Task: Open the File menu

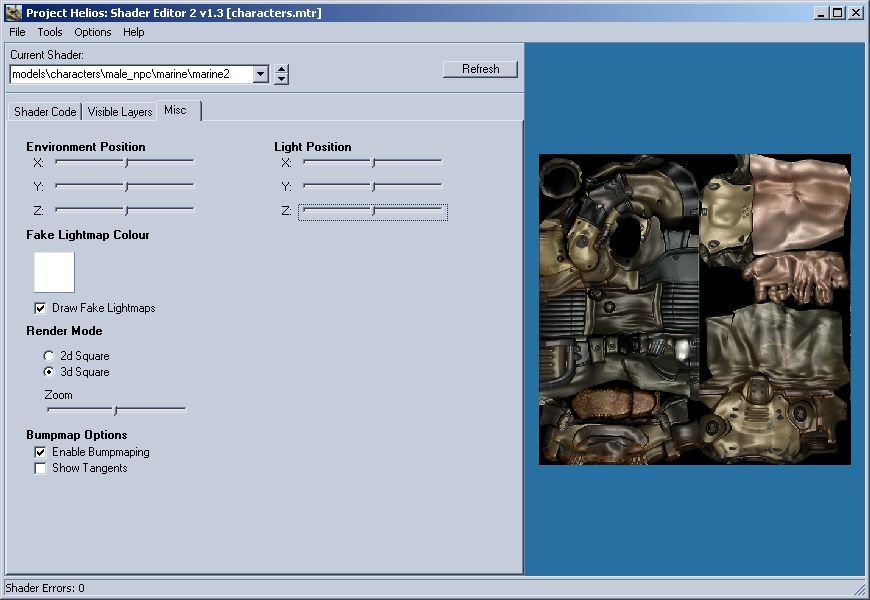Action: [x=17, y=32]
